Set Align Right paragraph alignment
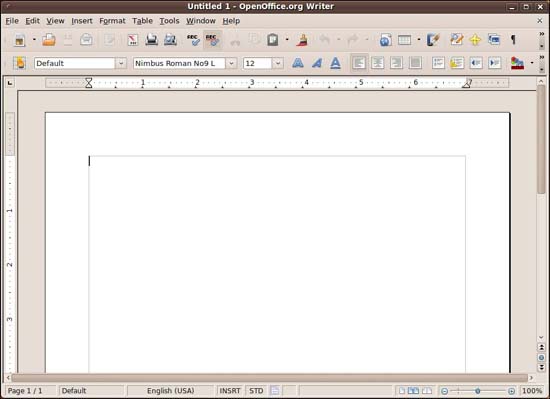Image resolution: width=550 pixels, height=399 pixels. pyautogui.click(x=397, y=63)
